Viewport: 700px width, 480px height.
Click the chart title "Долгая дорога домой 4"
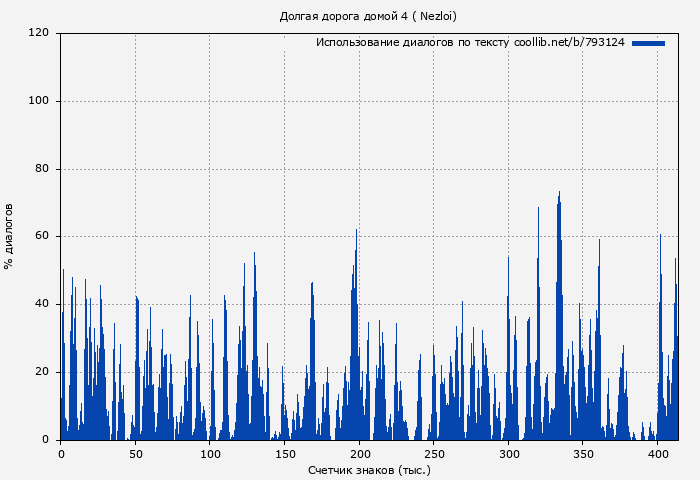click(x=368, y=16)
